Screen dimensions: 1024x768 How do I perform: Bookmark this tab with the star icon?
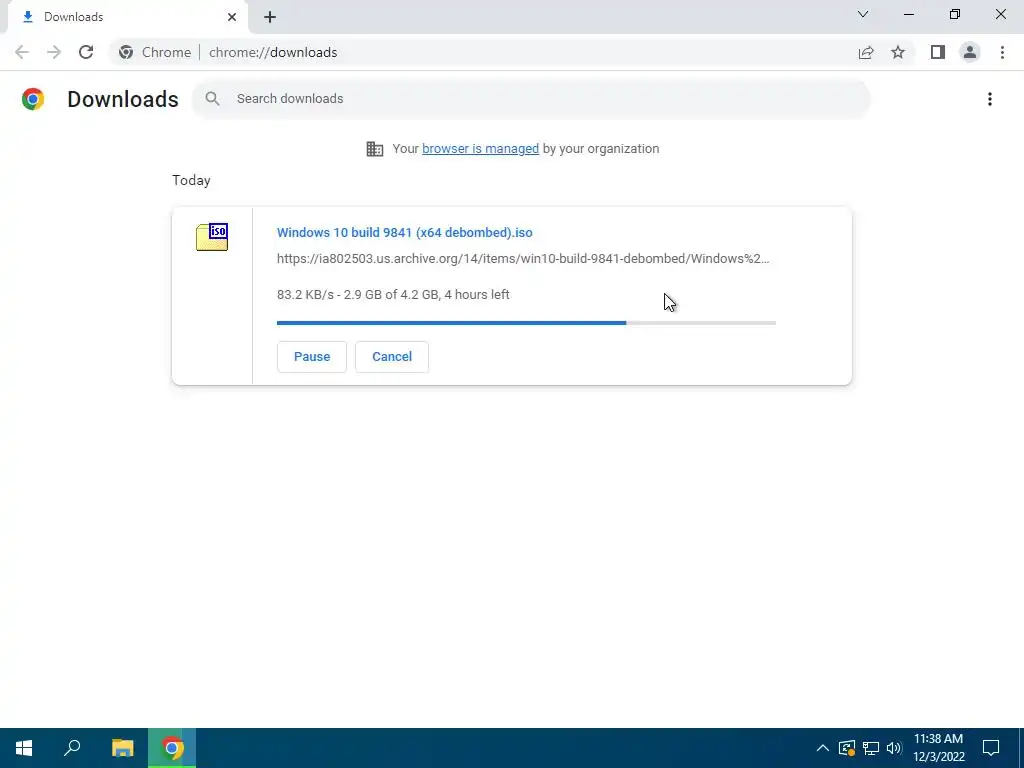pos(898,52)
